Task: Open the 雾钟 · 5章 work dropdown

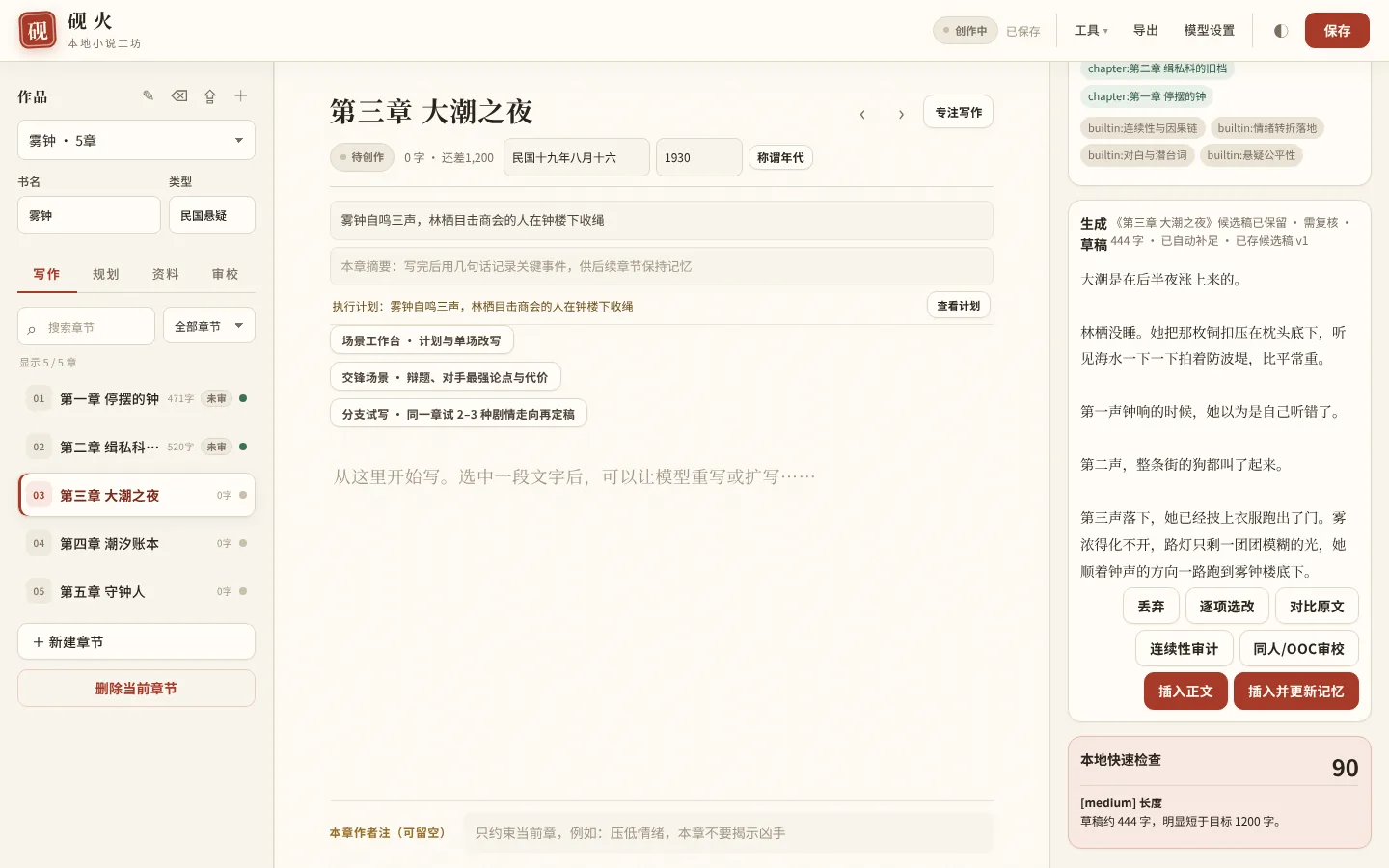Action: tap(136, 140)
